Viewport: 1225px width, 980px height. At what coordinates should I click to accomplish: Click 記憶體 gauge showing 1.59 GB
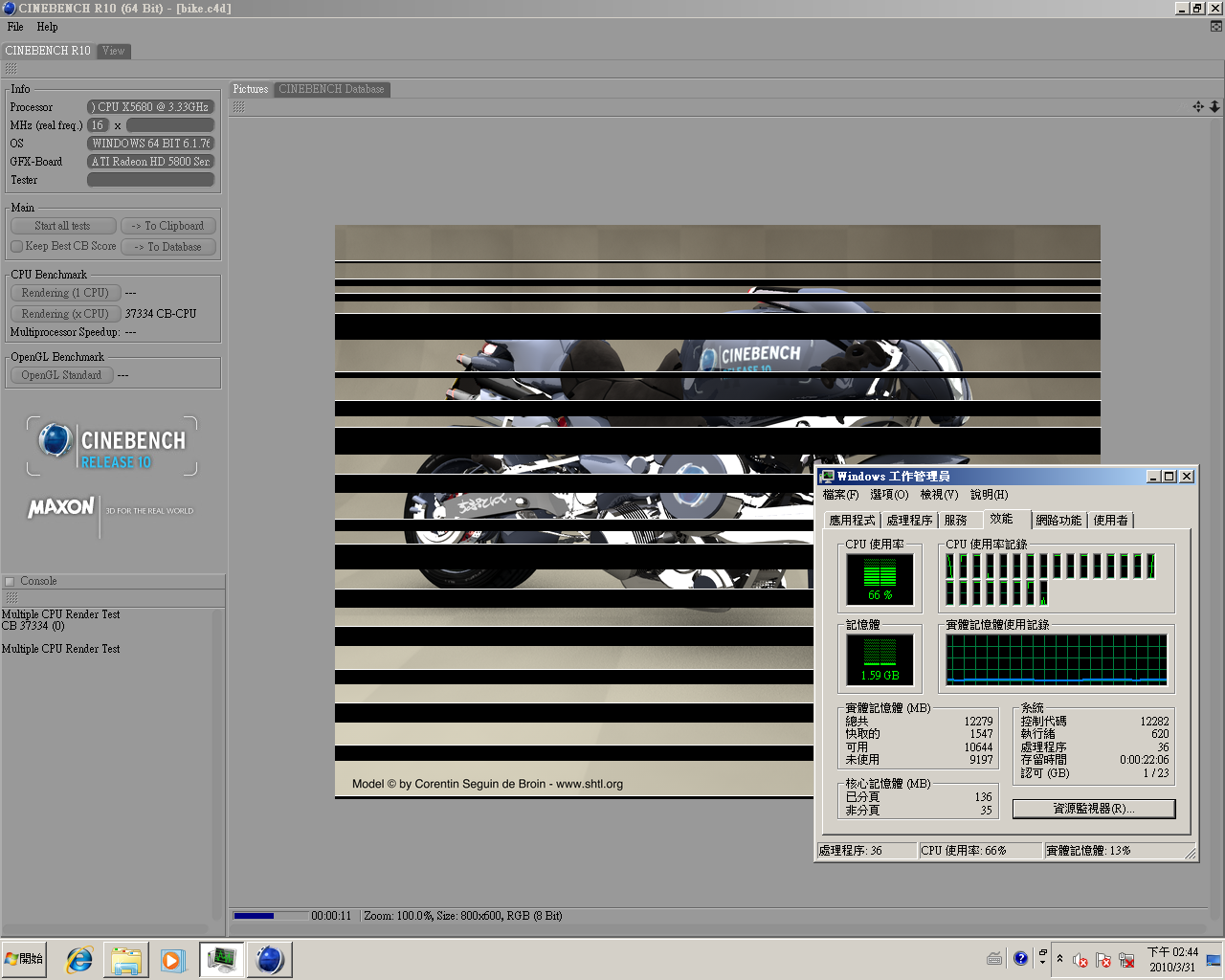coord(880,660)
